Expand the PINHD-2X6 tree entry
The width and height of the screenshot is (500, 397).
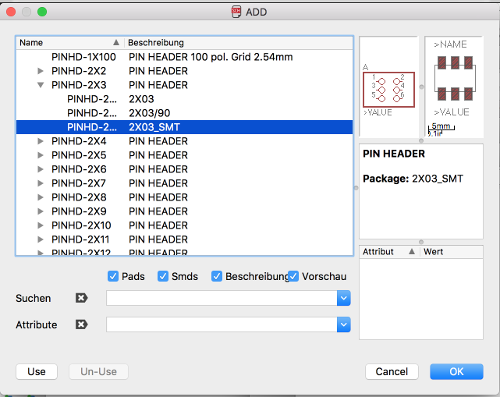(x=40, y=169)
